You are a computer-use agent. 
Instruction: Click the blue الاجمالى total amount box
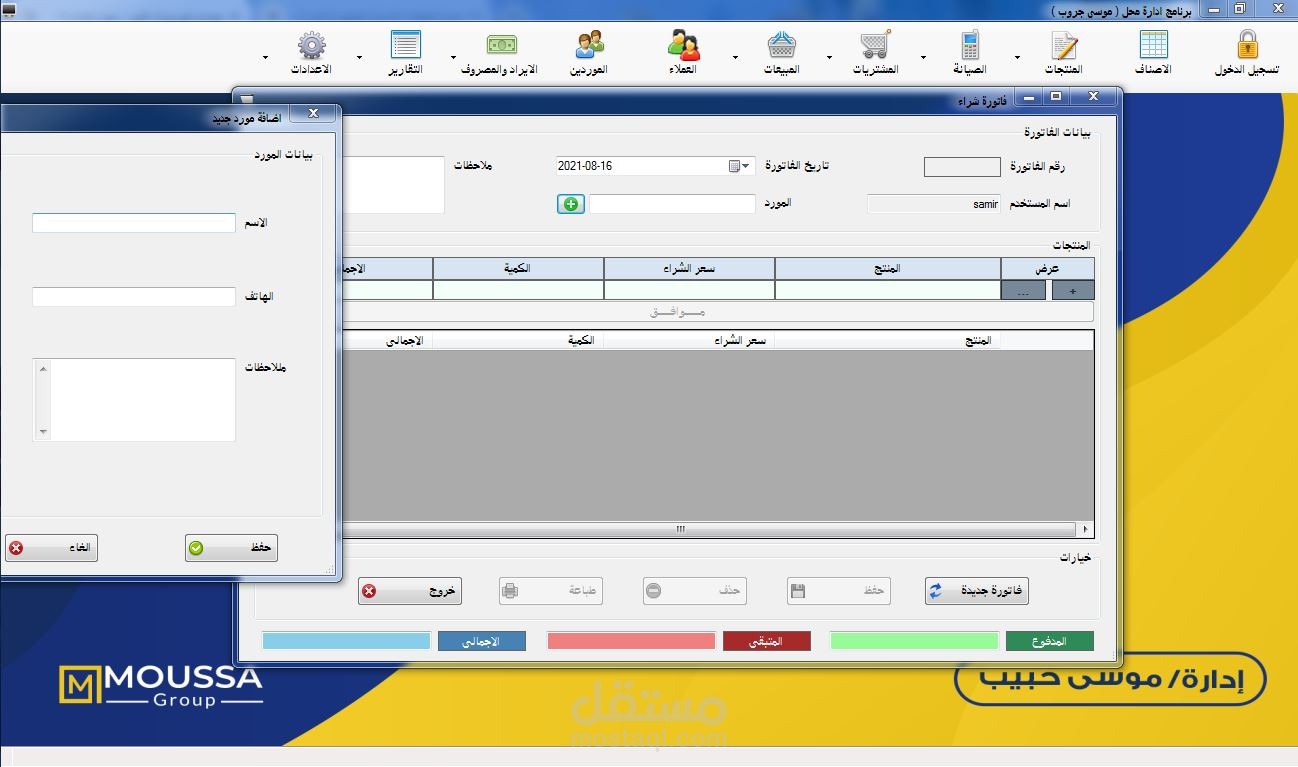[346, 641]
